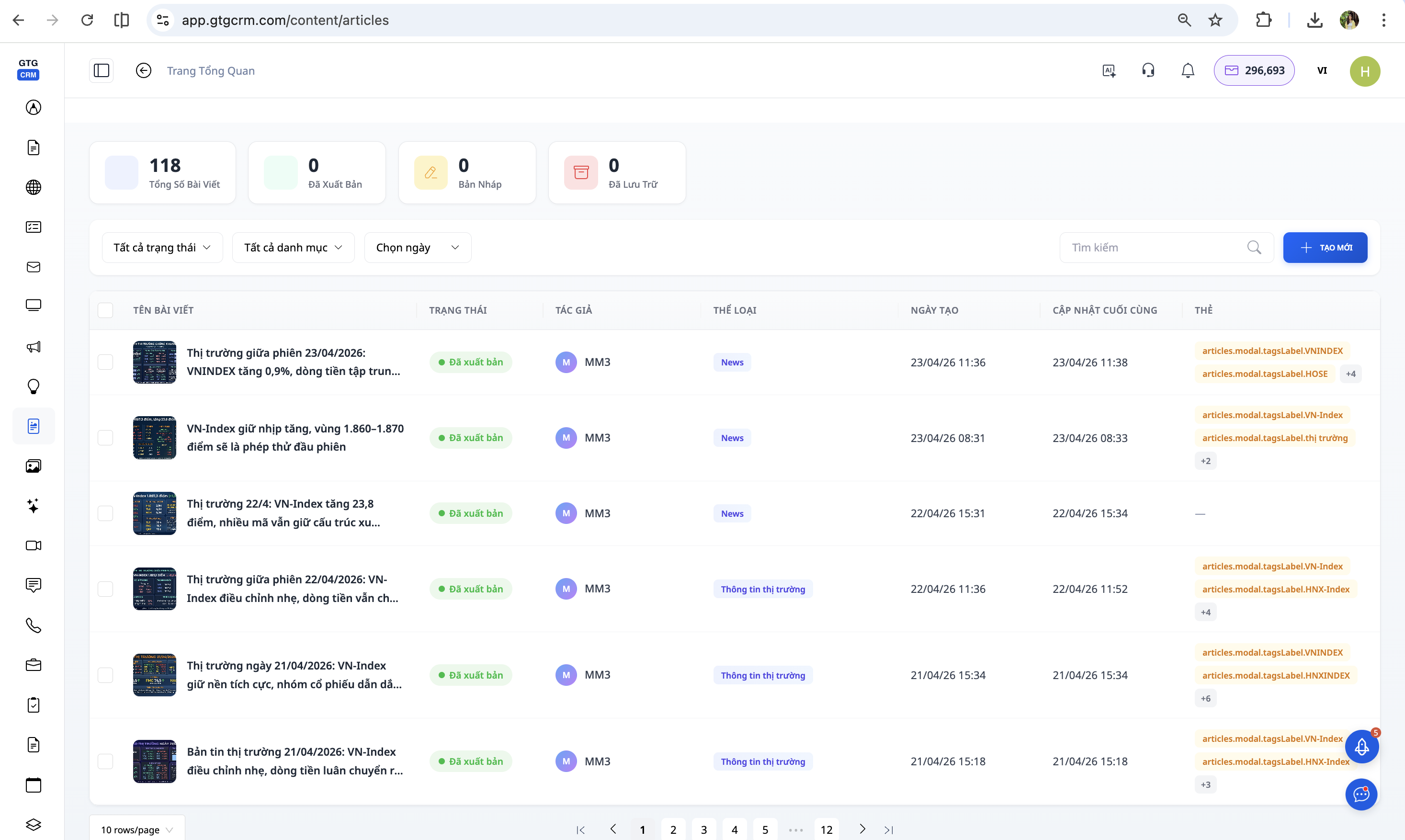Screen dimensions: 1405x840
Task: Open the 'Tất cả trạng thái' dropdown
Action: click(x=162, y=248)
